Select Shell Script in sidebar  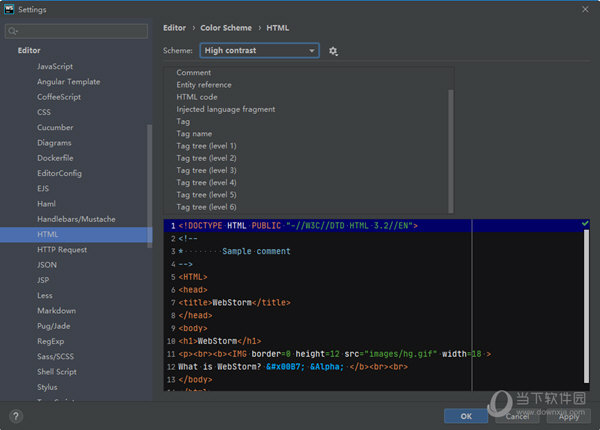pos(57,372)
